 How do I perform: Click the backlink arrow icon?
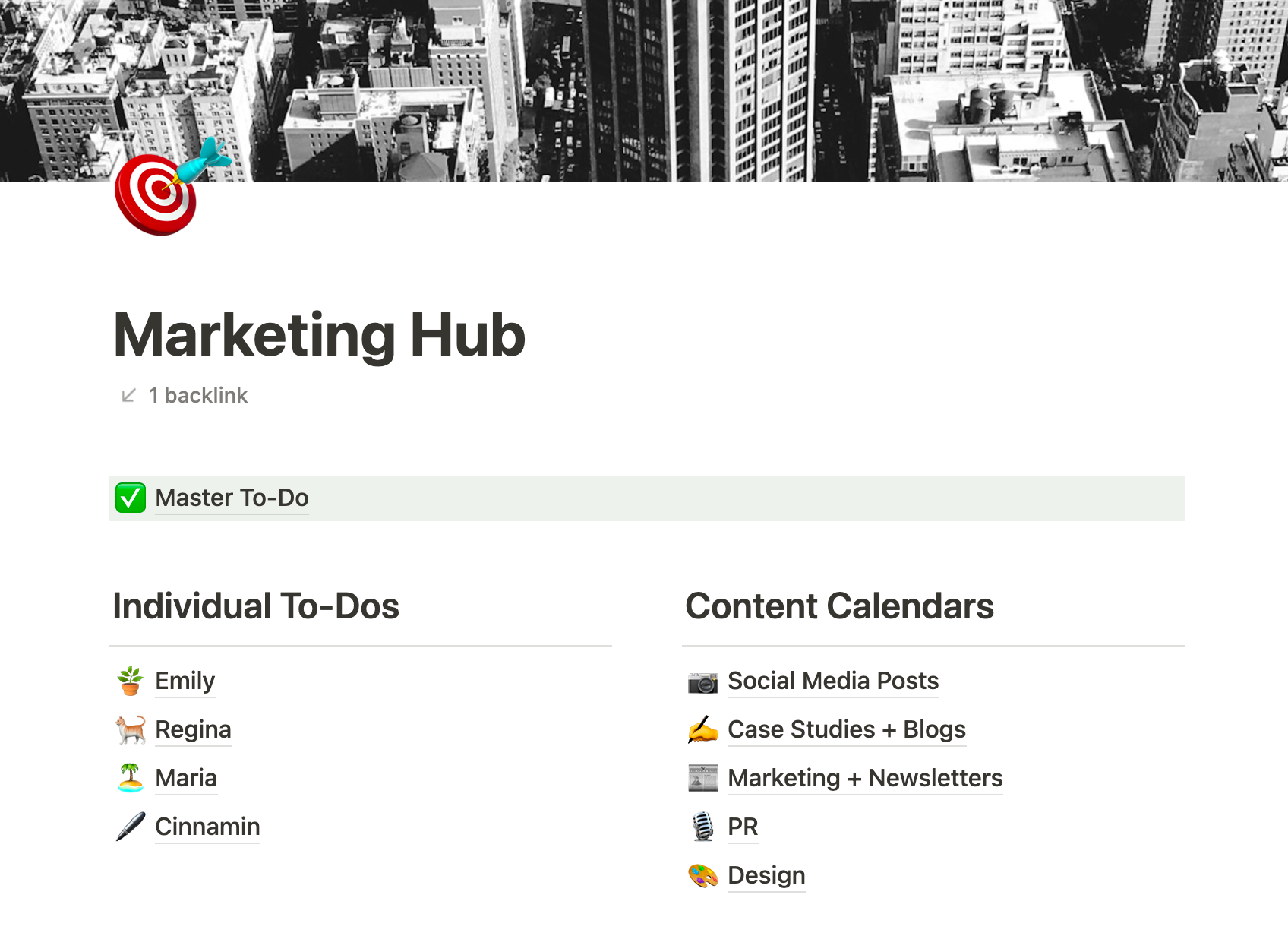coord(128,395)
